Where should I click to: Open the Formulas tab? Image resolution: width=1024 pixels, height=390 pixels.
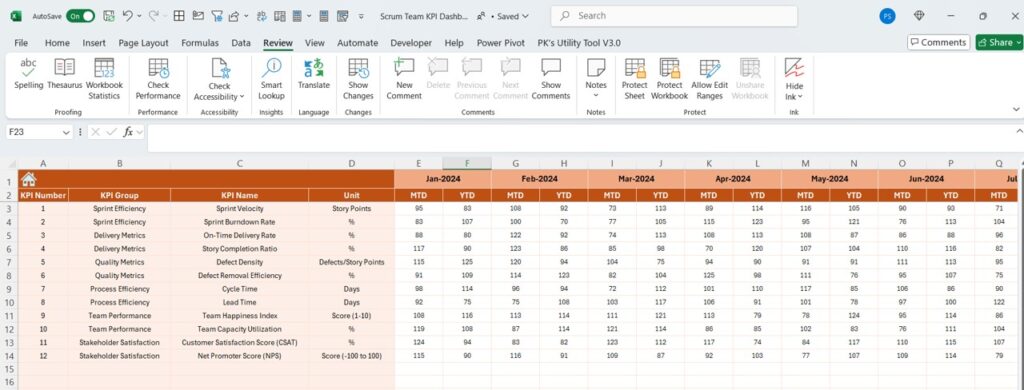[200, 43]
